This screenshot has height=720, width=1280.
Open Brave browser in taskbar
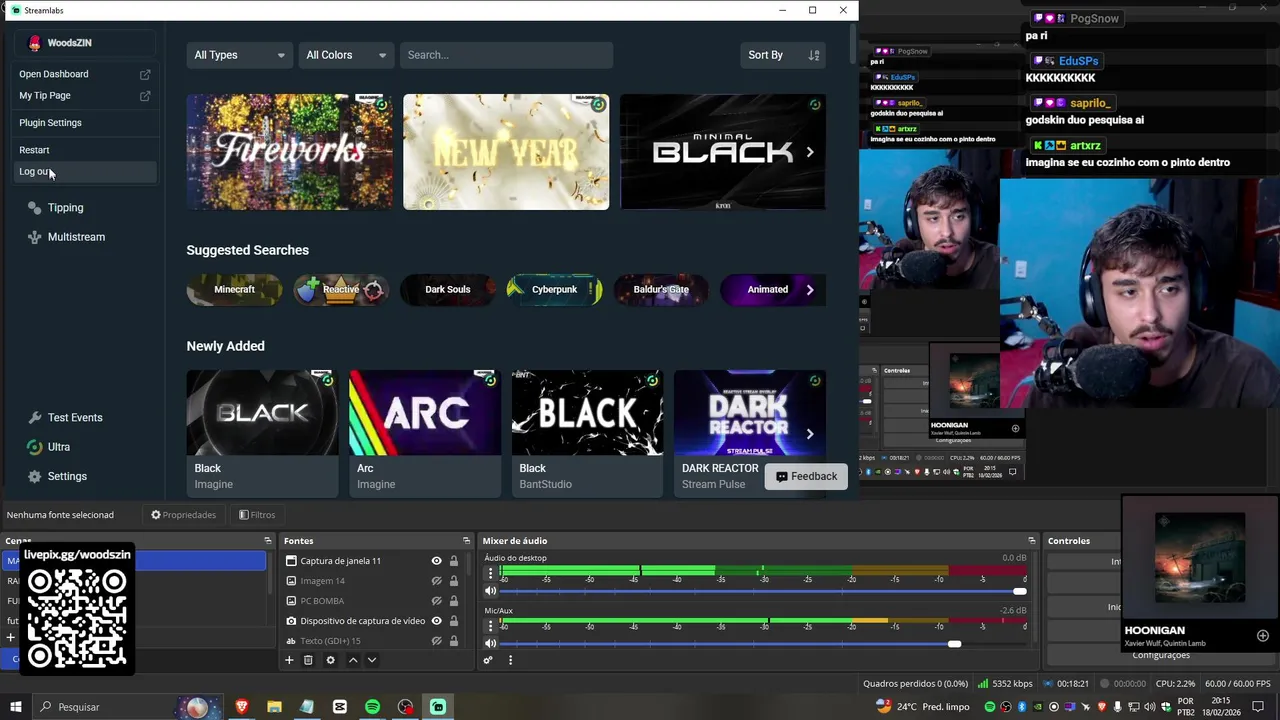pos(241,707)
